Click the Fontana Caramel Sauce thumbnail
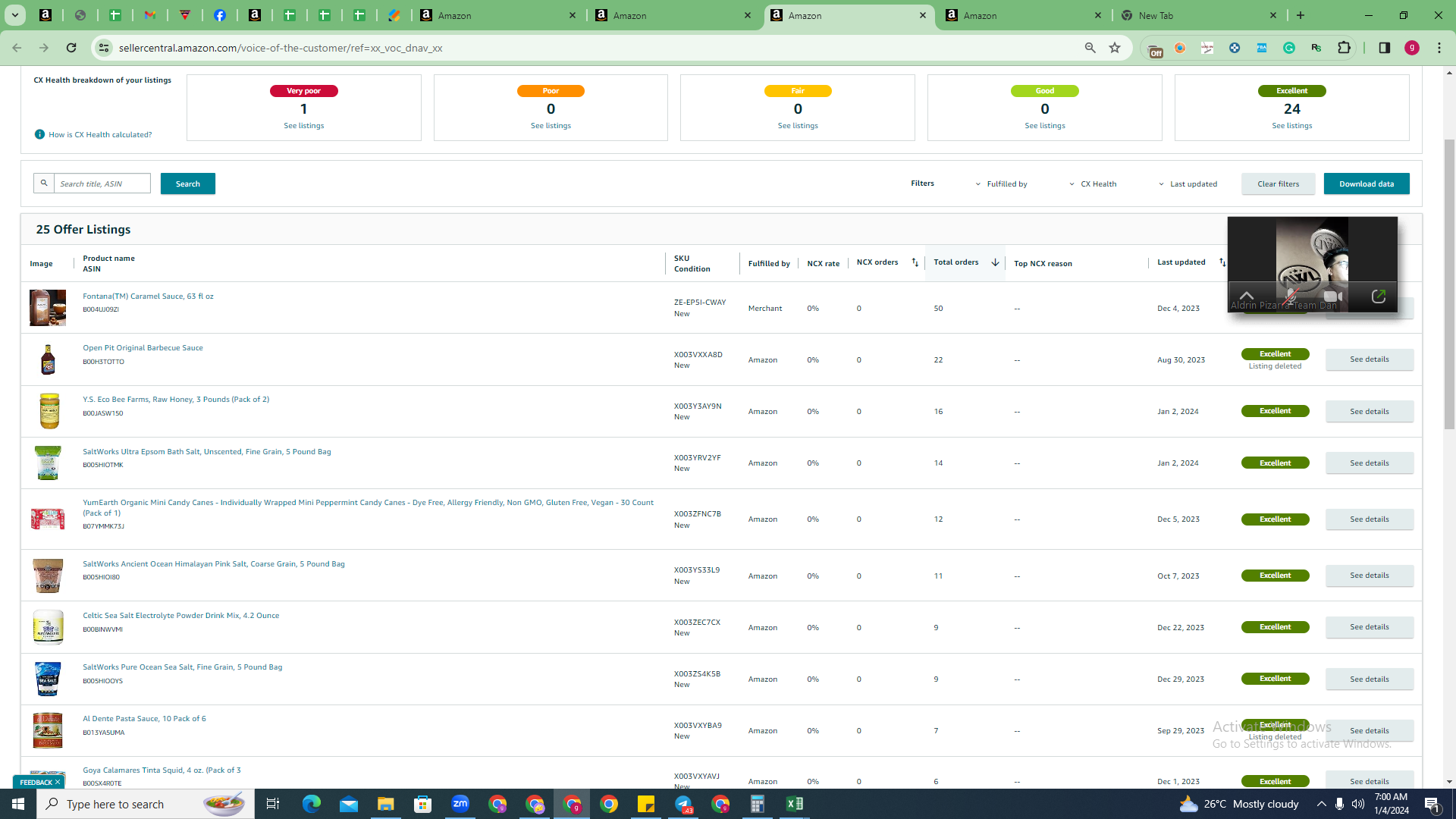Screen dimensions: 1456x819 (48, 308)
